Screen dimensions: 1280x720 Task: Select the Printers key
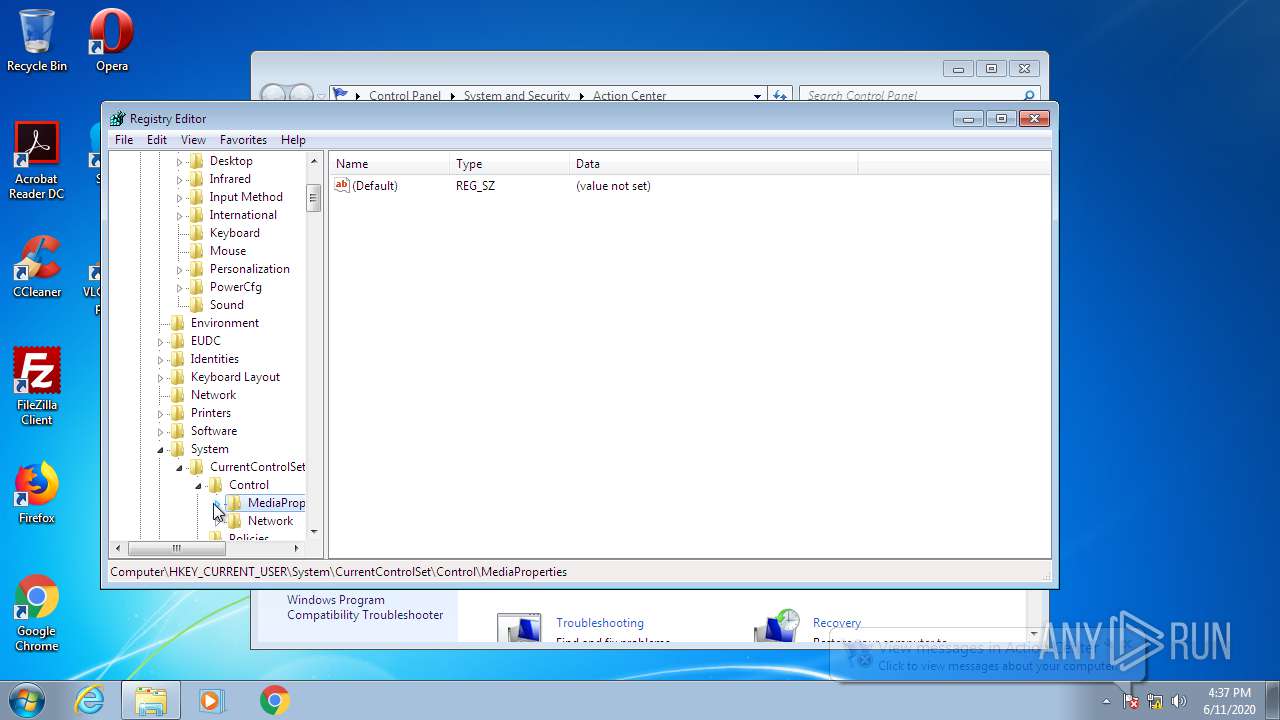210,413
